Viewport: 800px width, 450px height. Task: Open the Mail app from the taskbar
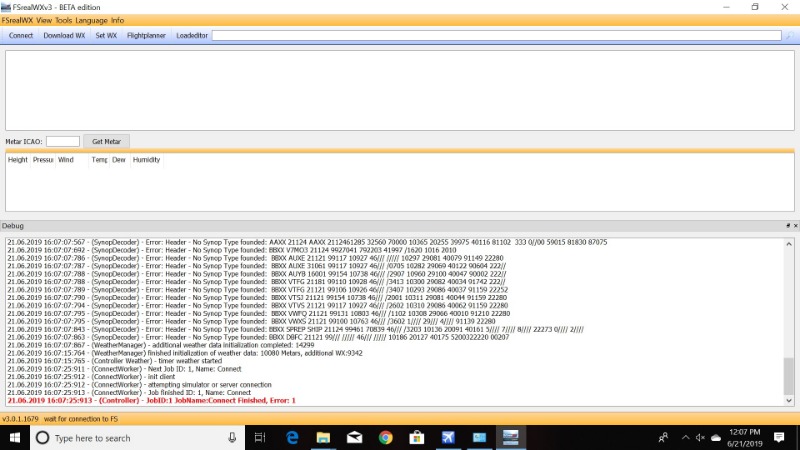[355, 438]
